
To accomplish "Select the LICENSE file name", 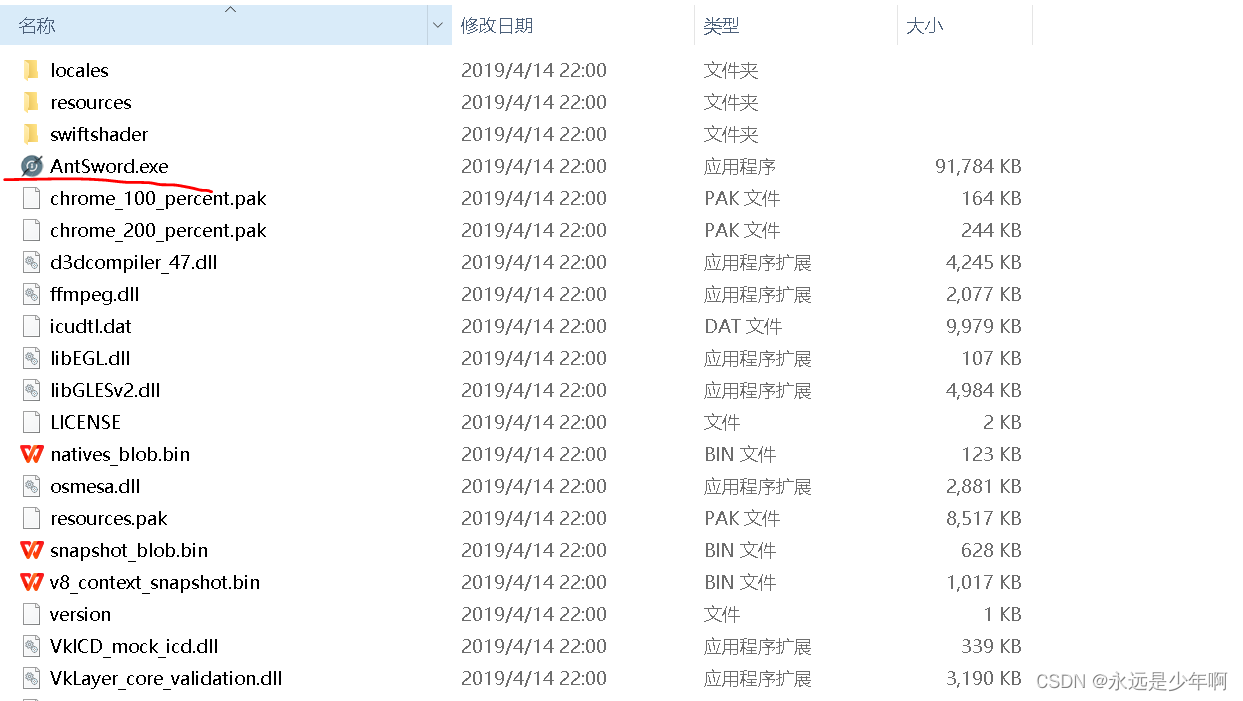I will 85,422.
